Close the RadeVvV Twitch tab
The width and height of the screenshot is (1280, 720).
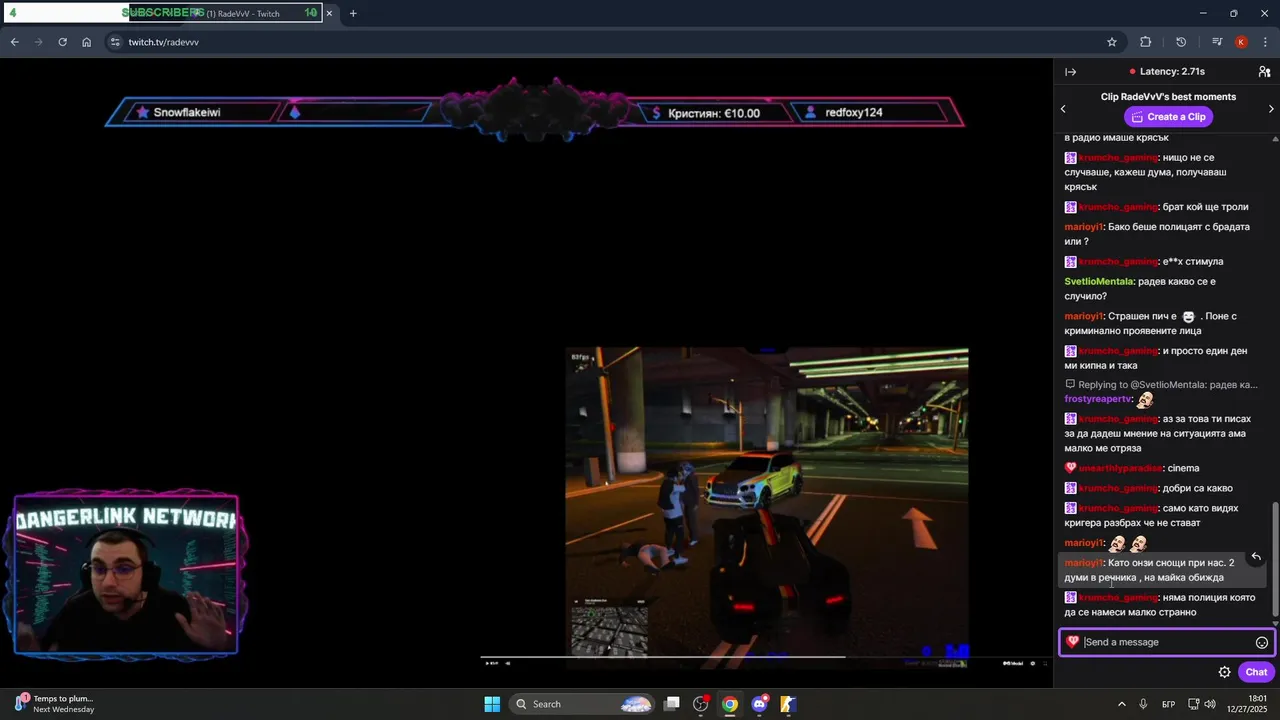(x=329, y=13)
